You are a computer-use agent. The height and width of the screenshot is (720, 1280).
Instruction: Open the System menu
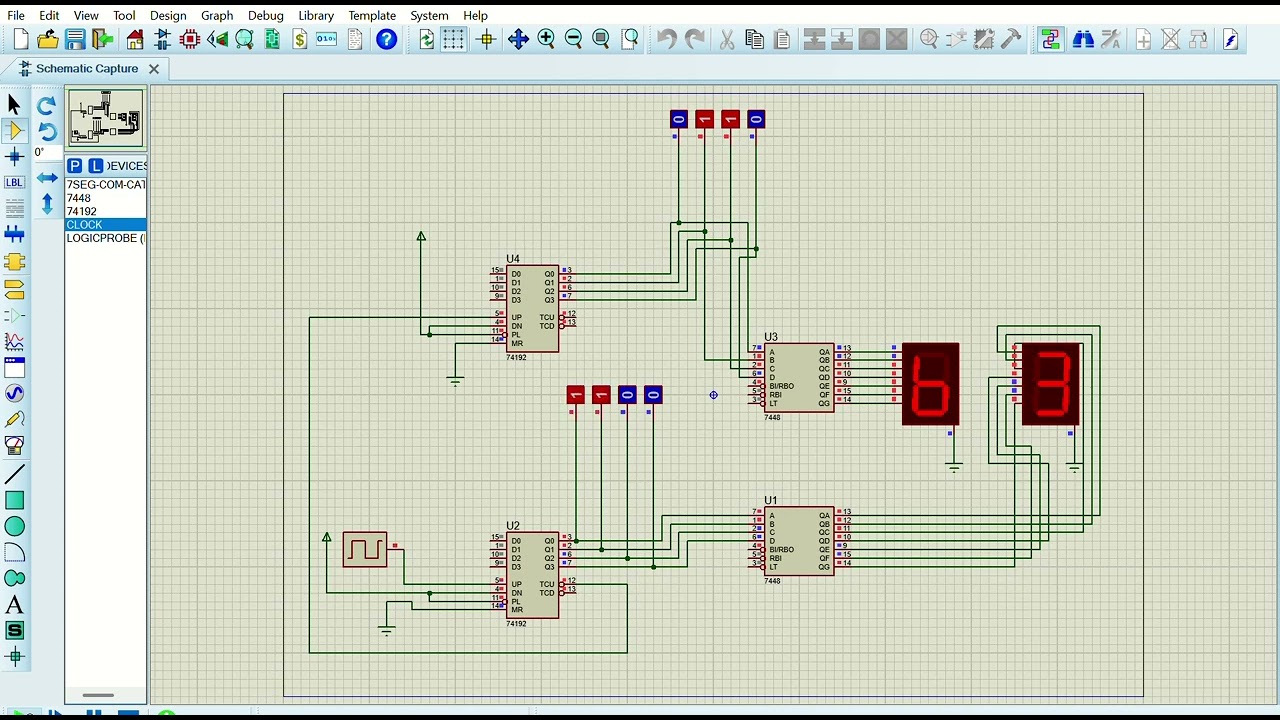tap(429, 15)
